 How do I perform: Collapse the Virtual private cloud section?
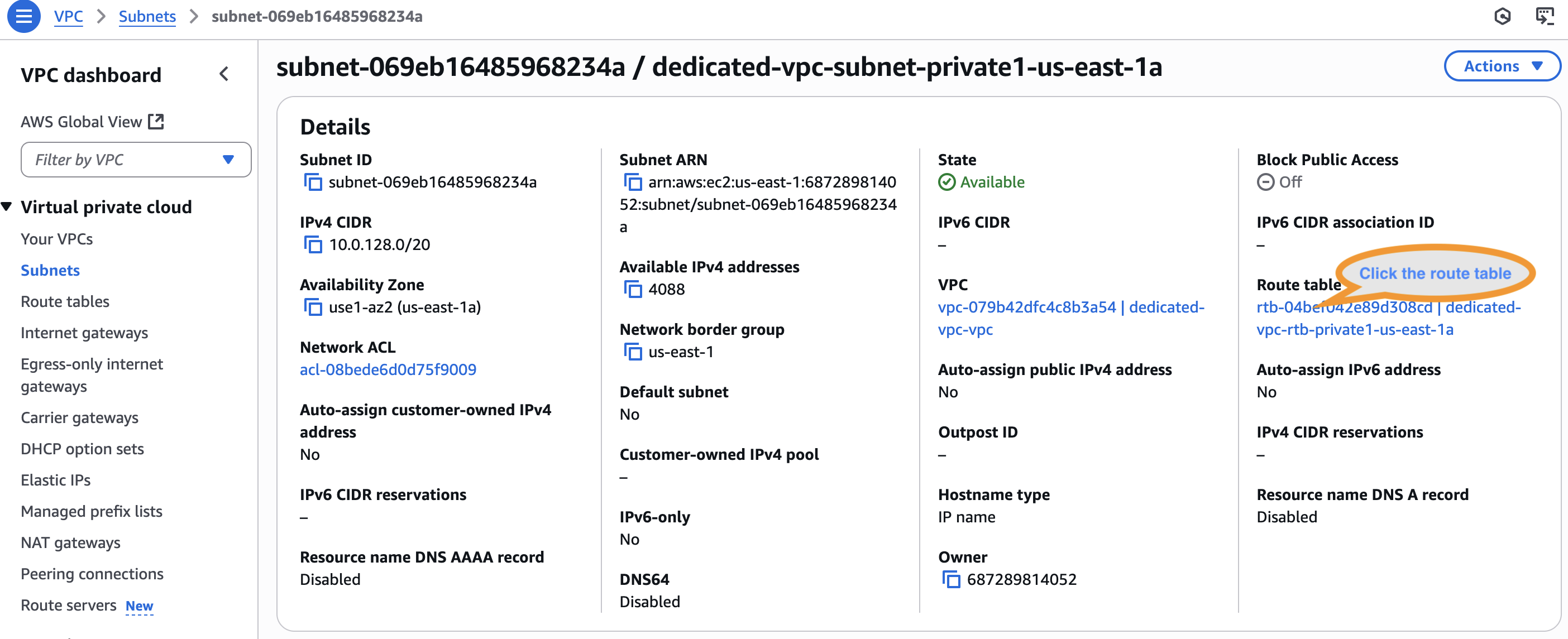click(7, 207)
